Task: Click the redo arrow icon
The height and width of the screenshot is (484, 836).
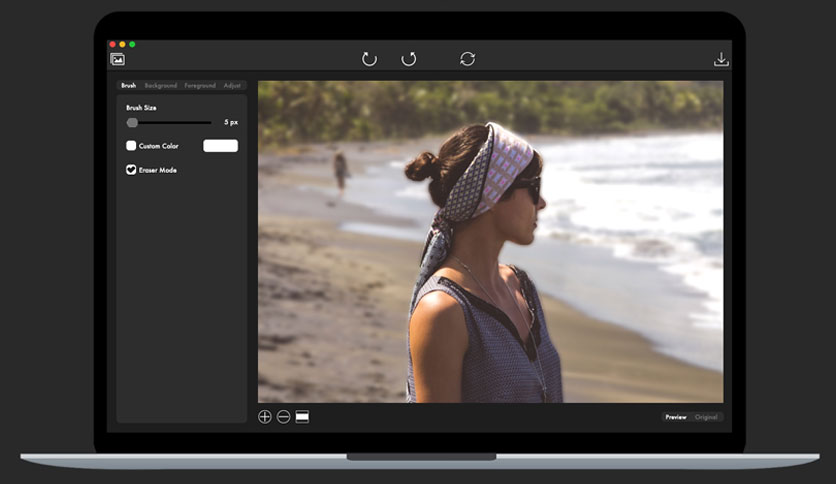Action: 409,59
